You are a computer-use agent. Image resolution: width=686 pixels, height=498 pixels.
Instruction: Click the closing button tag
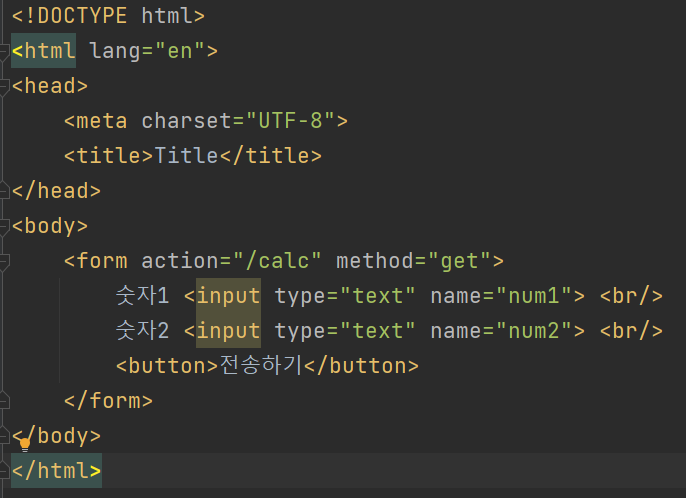[x=361, y=366]
